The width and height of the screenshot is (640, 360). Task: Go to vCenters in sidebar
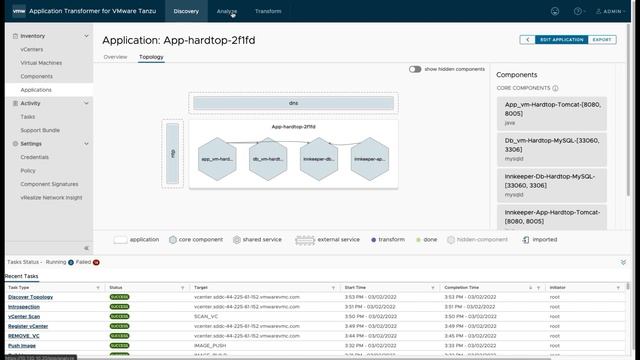coord(32,49)
